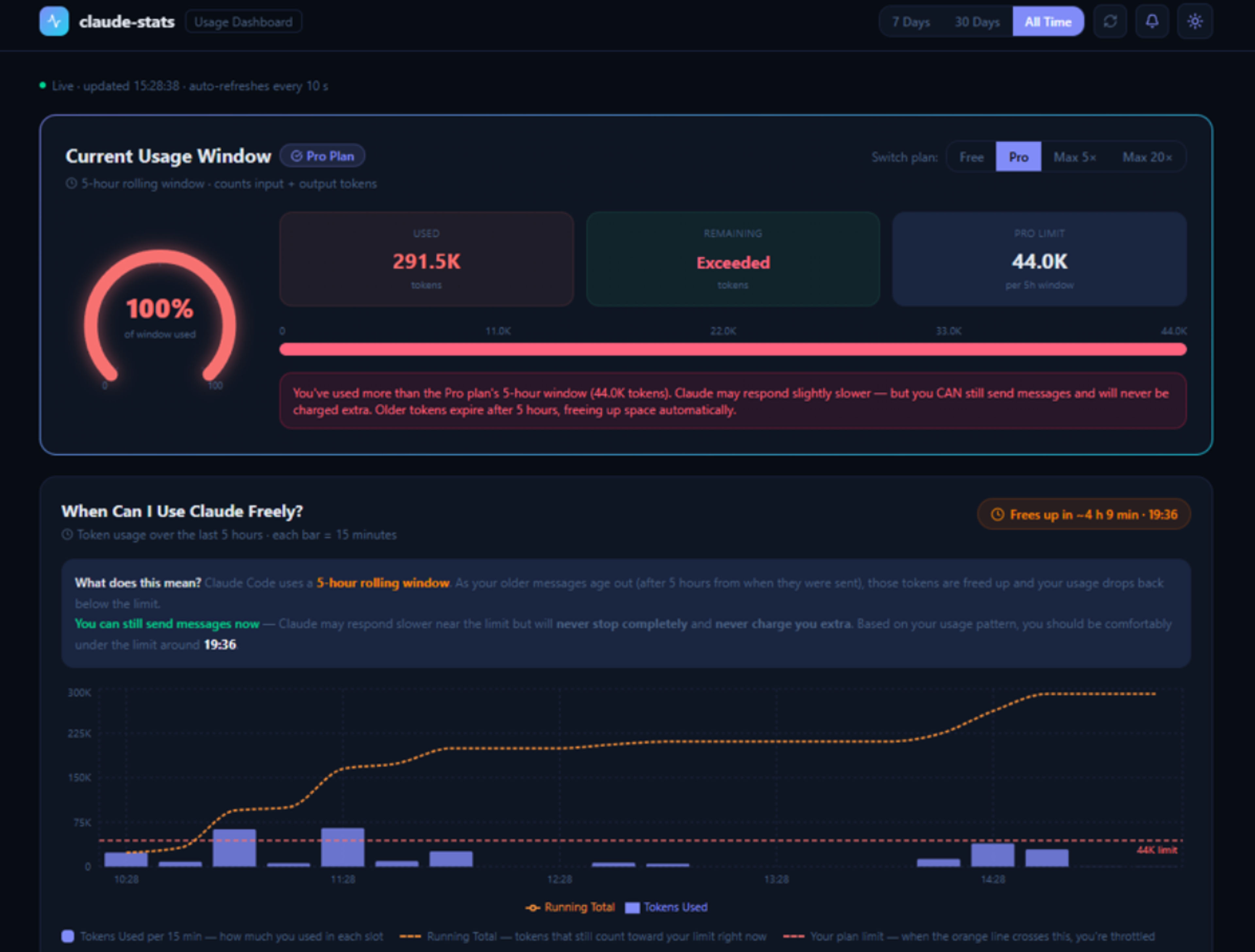The height and width of the screenshot is (952, 1255).
Task: Click the PRO LIMIT 44.0K card
Action: tap(1039, 259)
